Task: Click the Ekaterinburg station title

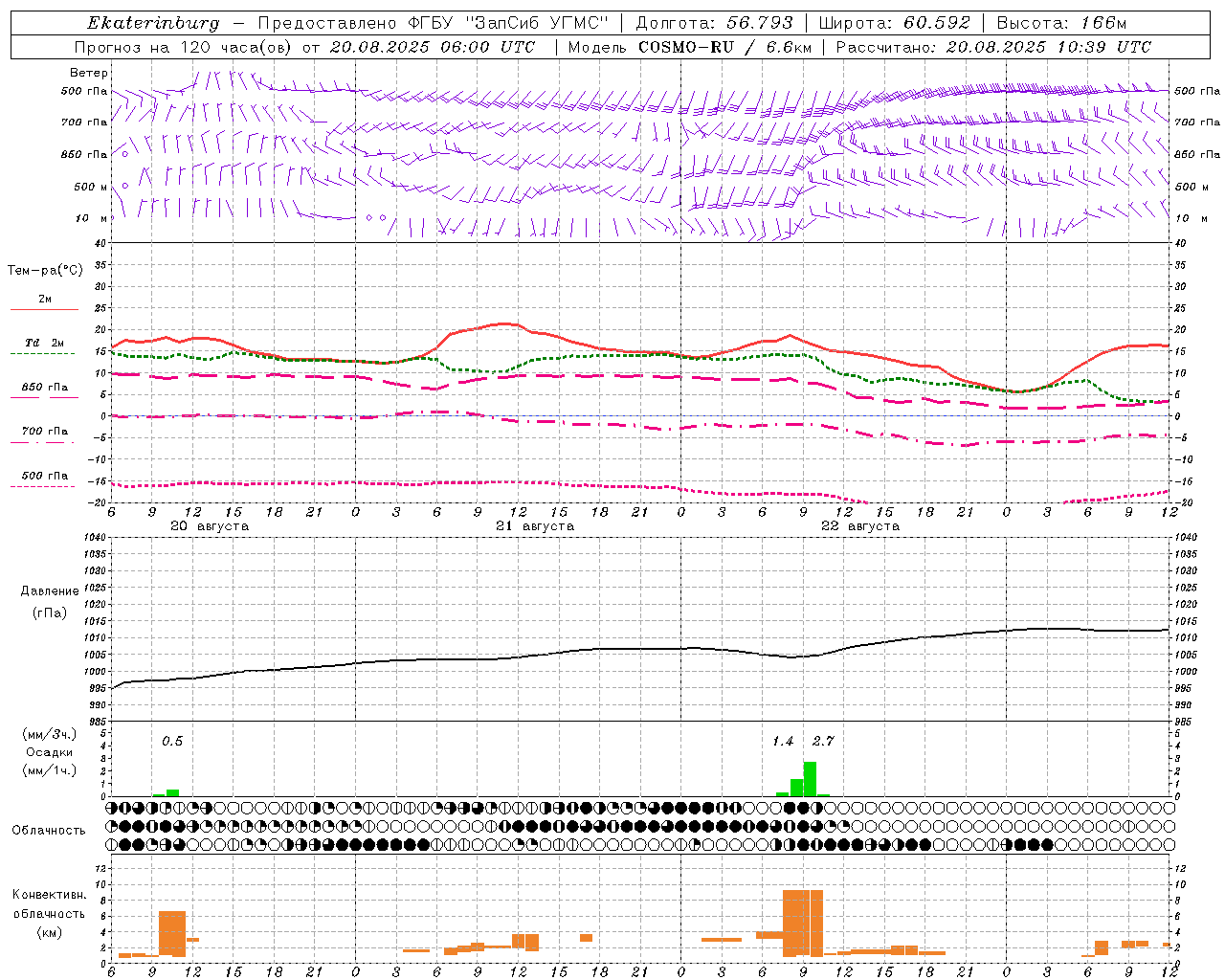Action: coord(153,23)
